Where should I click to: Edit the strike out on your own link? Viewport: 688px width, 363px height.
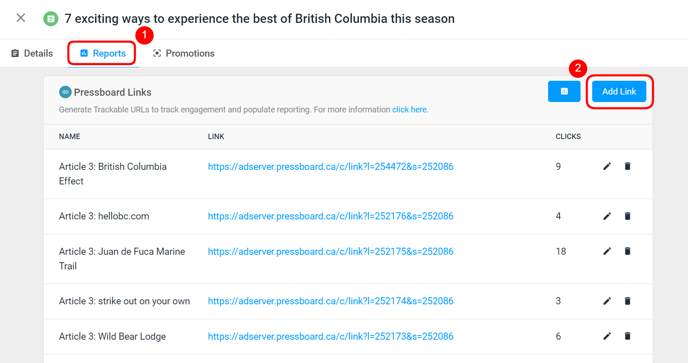607,301
